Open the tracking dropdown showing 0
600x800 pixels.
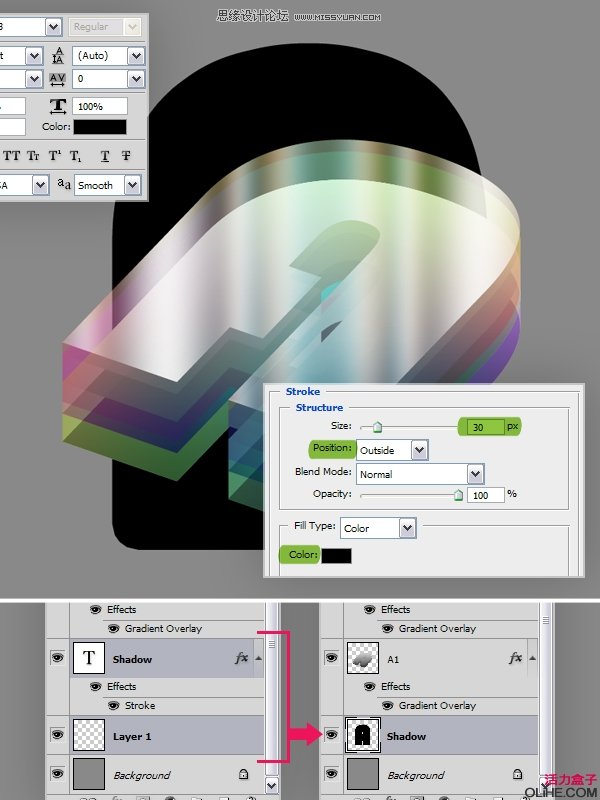coord(136,79)
